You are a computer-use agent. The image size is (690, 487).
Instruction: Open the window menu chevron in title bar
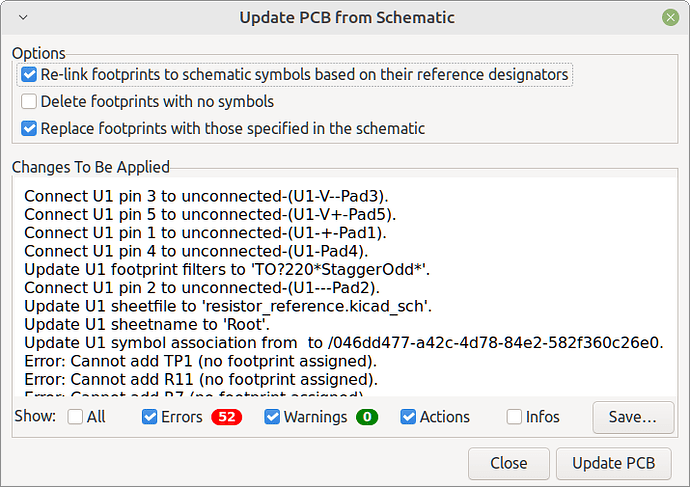pyautogui.click(x=23, y=17)
